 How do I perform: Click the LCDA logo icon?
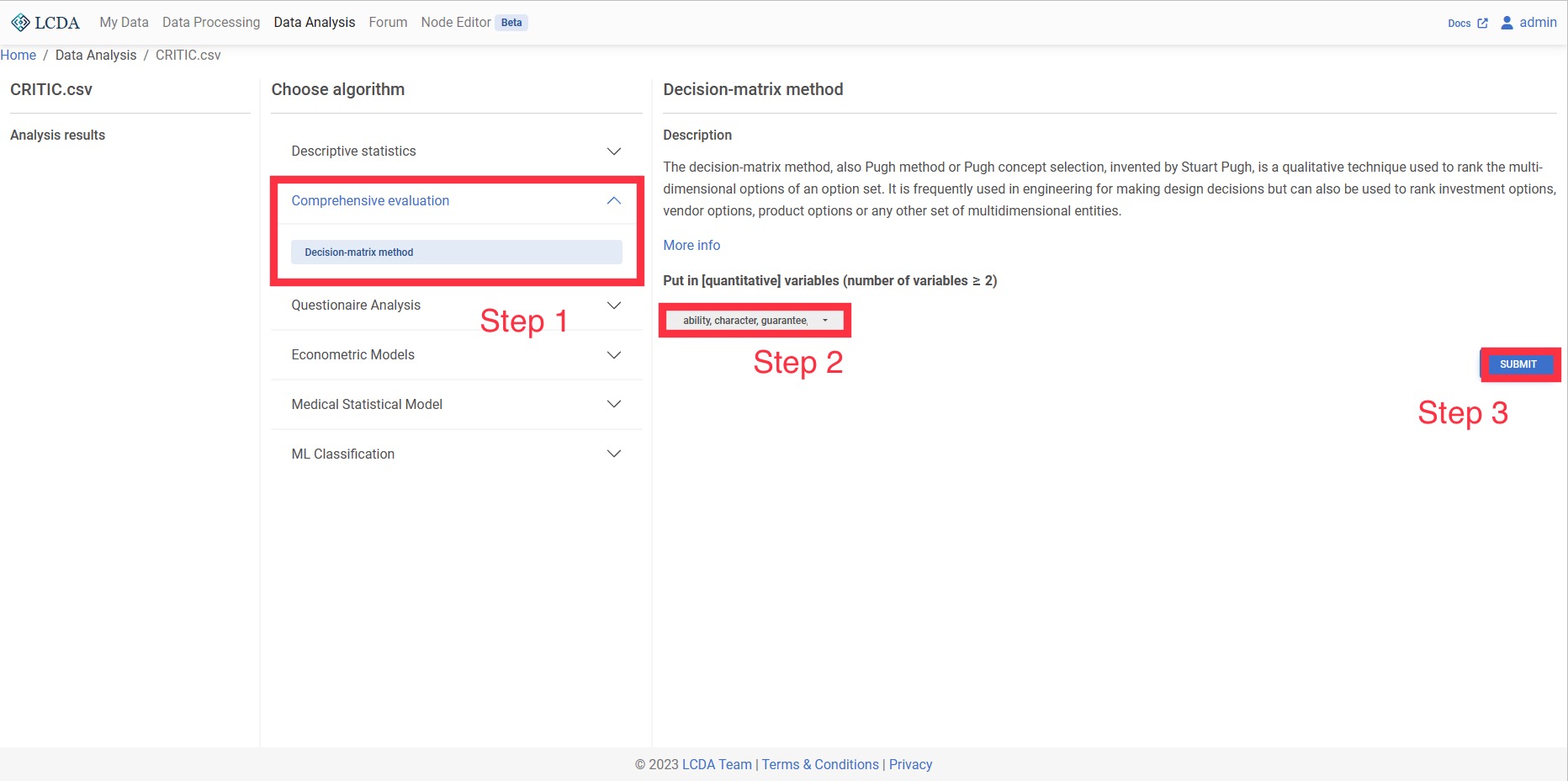tap(20, 23)
